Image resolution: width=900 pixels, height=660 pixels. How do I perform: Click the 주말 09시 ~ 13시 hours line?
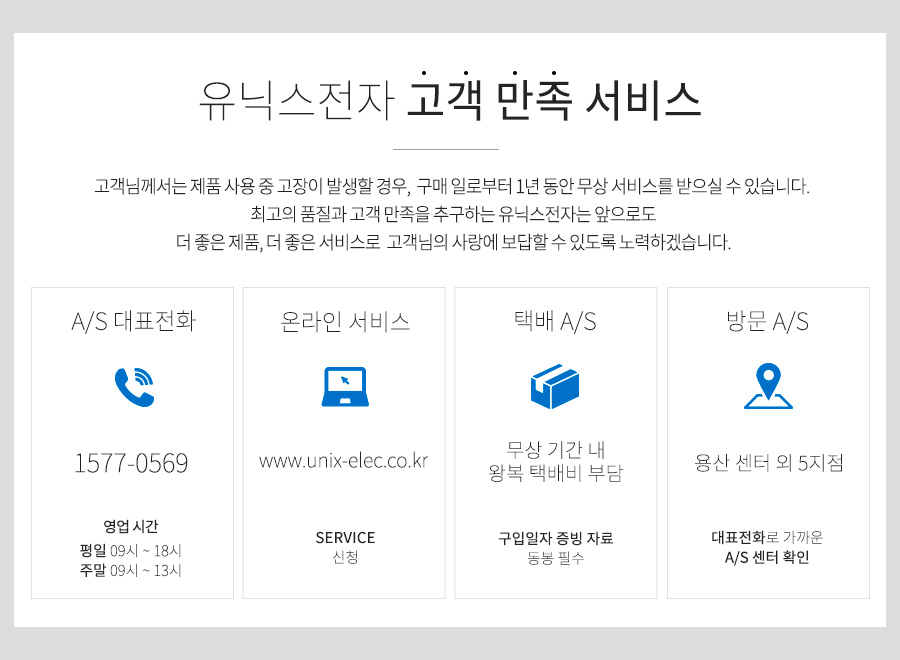click(x=131, y=571)
